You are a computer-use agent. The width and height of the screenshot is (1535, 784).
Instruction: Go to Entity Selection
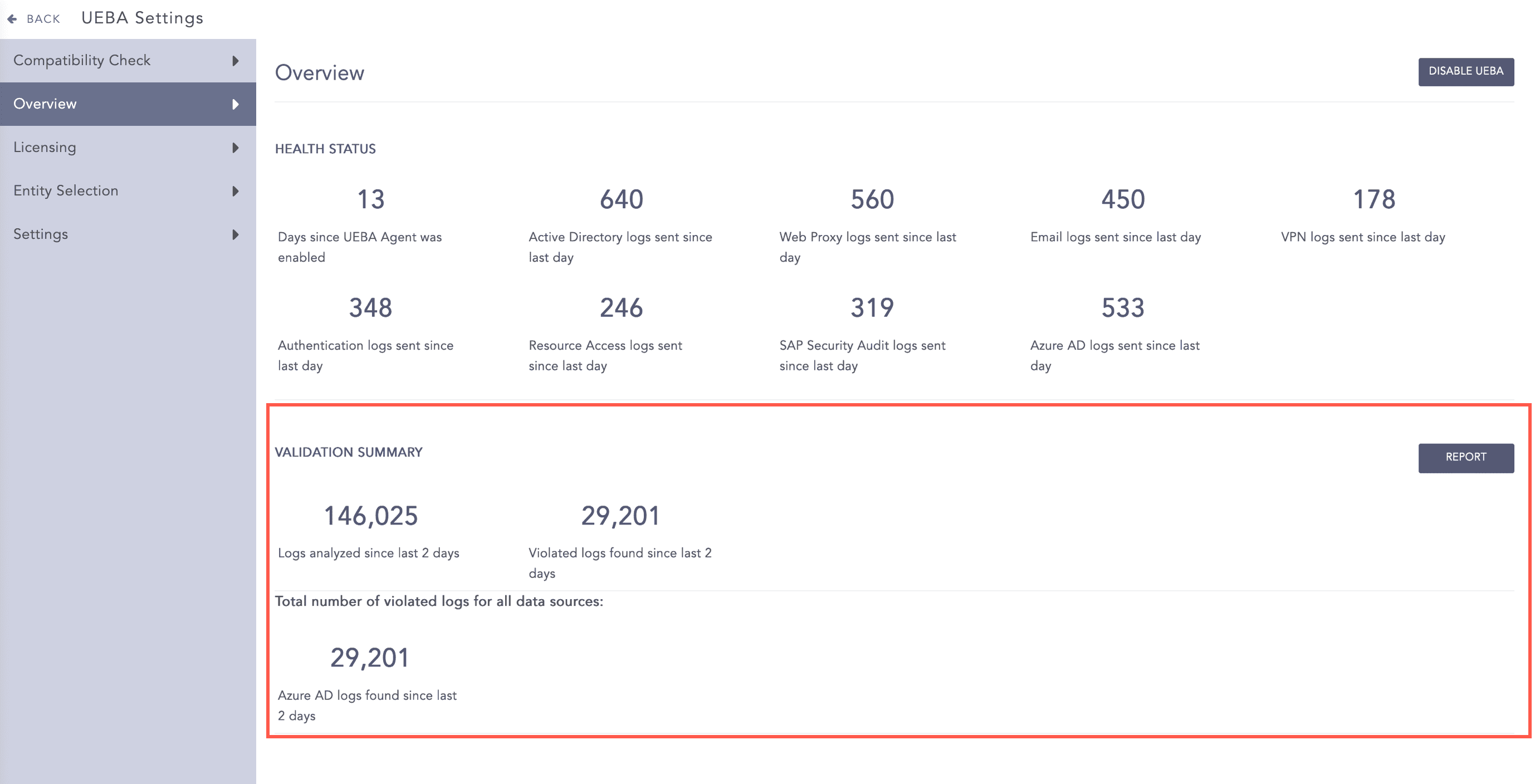[66, 190]
